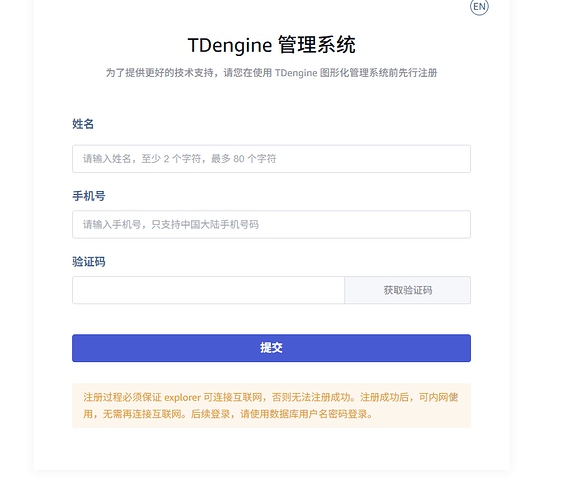Click the 手机号 field label
The height and width of the screenshot is (500, 561).
point(89,196)
